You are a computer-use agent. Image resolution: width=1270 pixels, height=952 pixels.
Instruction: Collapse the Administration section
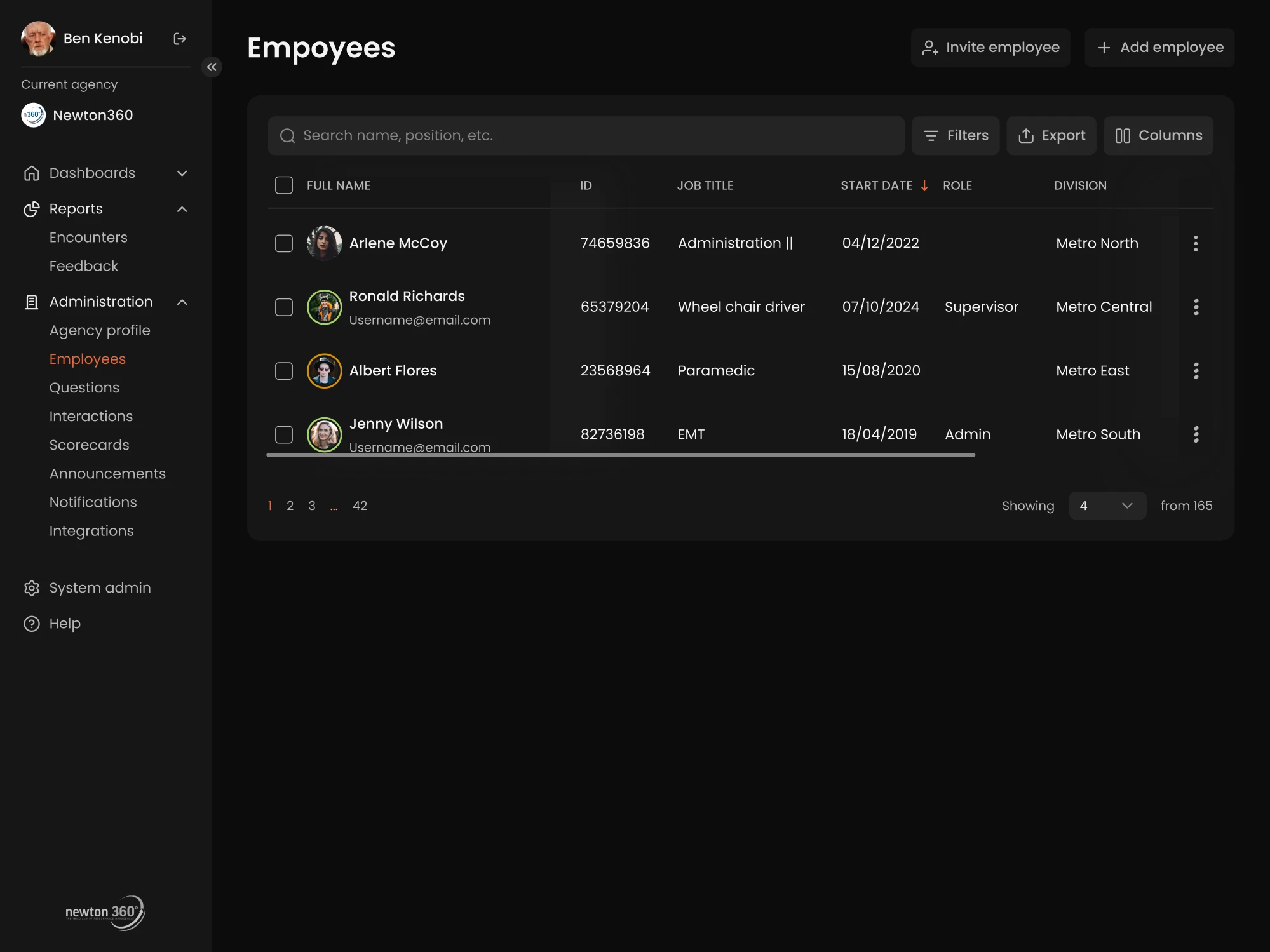[x=182, y=302]
